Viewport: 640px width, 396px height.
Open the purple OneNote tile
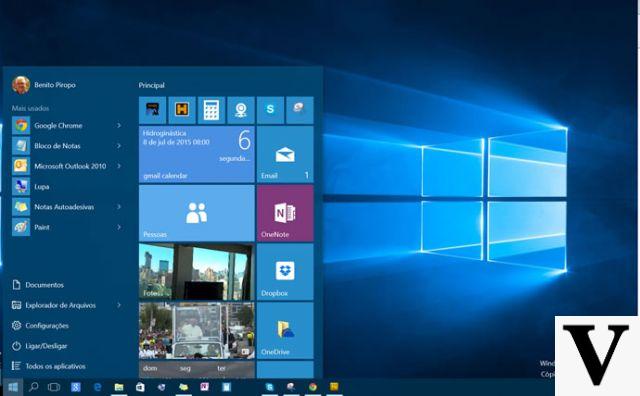(285, 213)
